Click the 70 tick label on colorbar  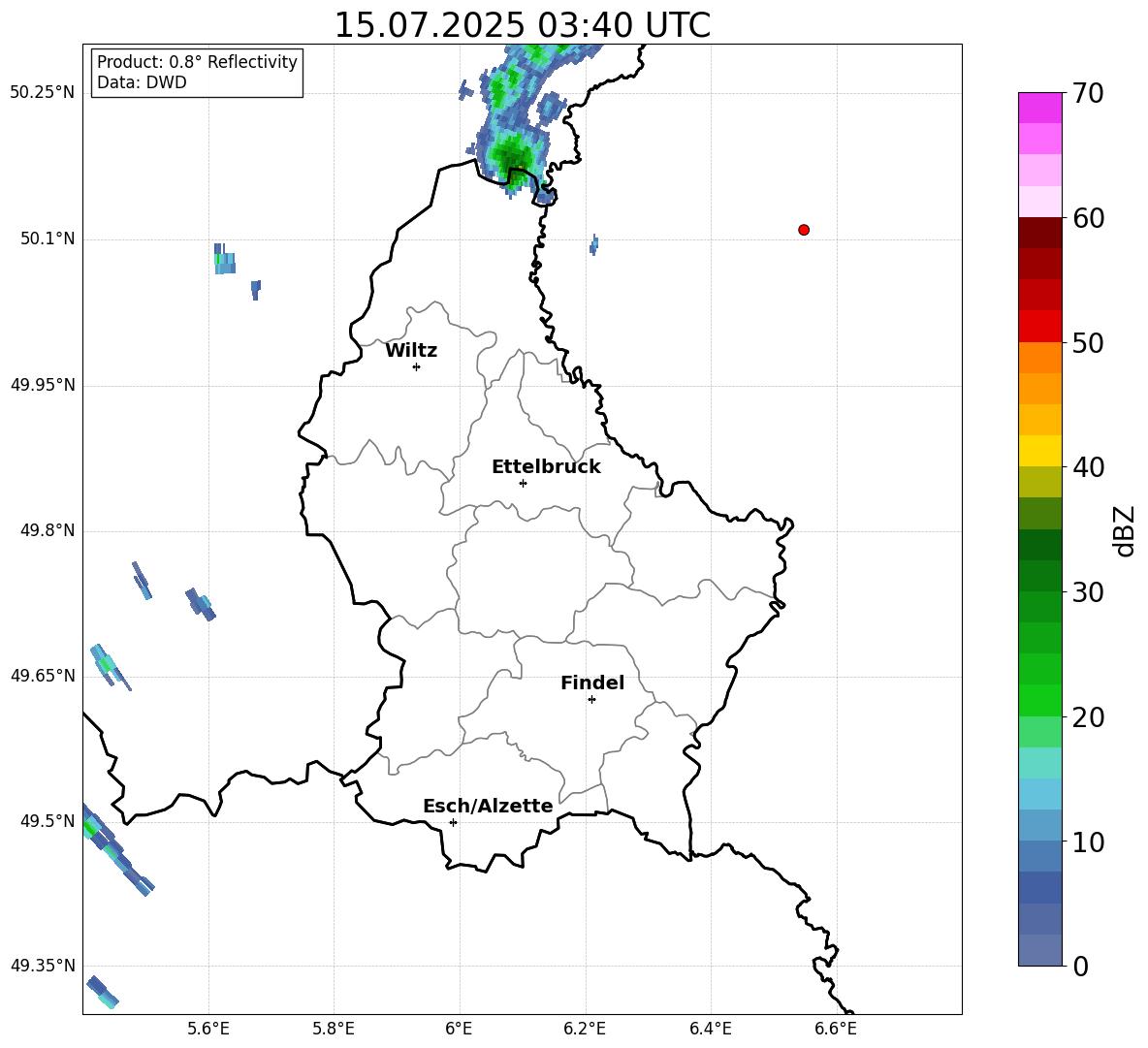tap(1088, 94)
